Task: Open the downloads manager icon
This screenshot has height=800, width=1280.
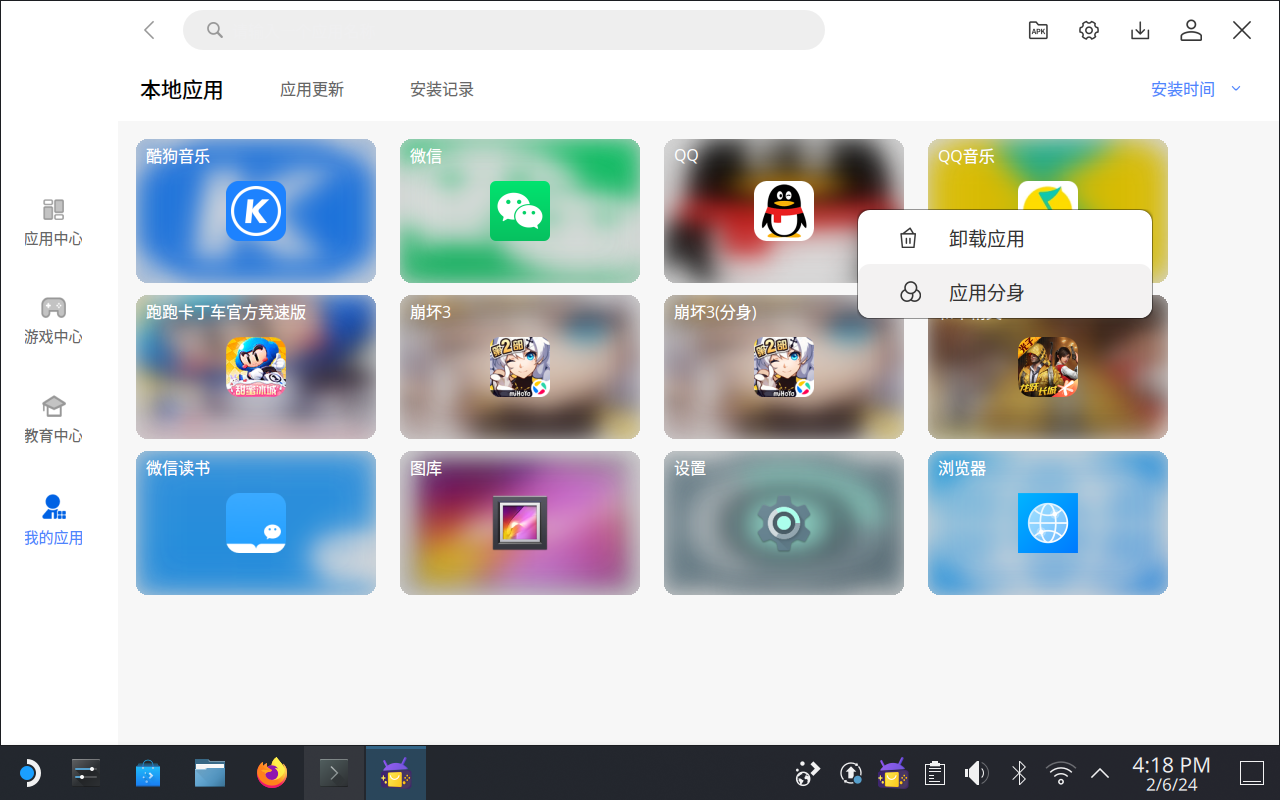Action: click(x=1140, y=30)
